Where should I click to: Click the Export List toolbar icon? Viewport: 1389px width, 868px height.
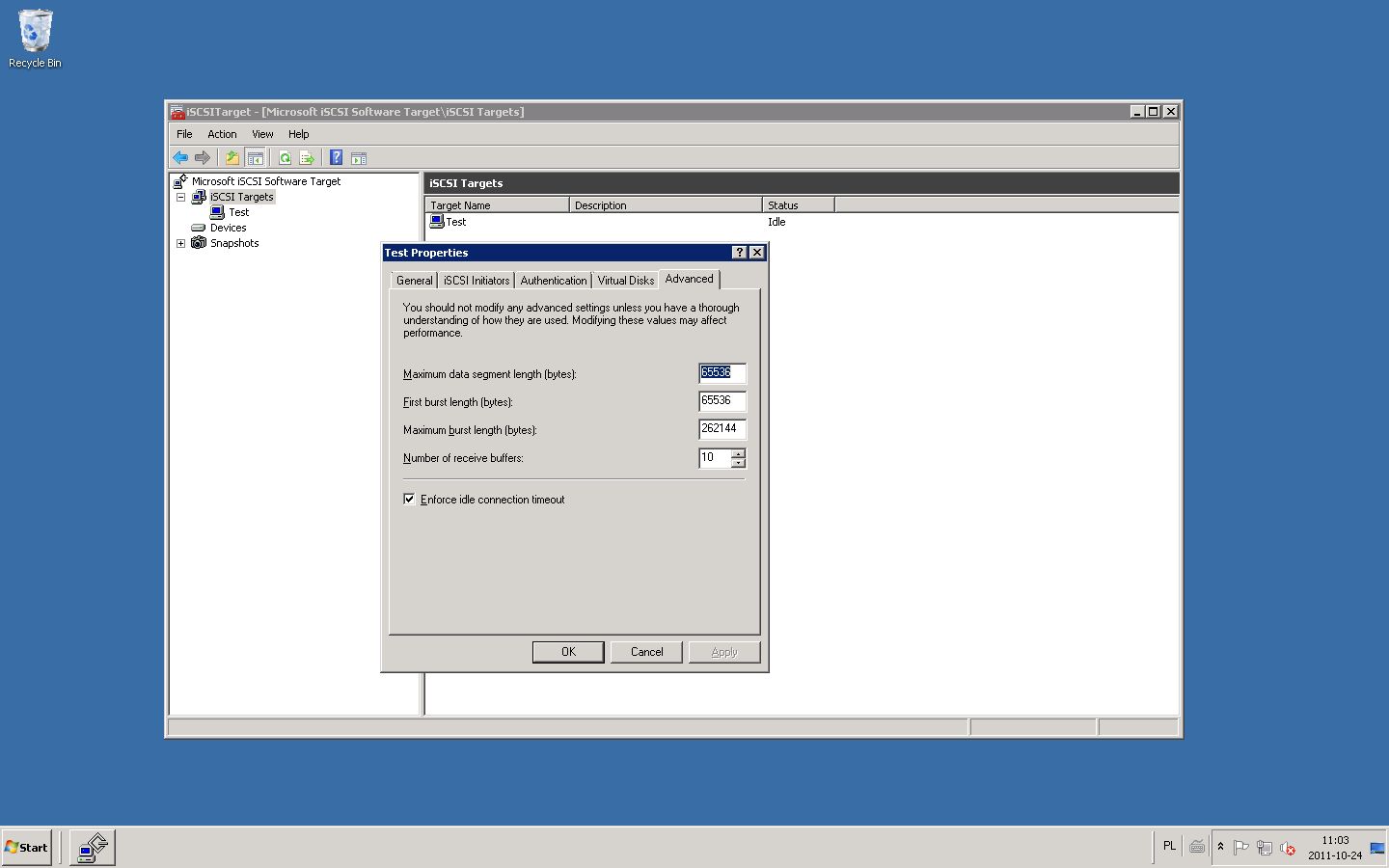(x=307, y=157)
